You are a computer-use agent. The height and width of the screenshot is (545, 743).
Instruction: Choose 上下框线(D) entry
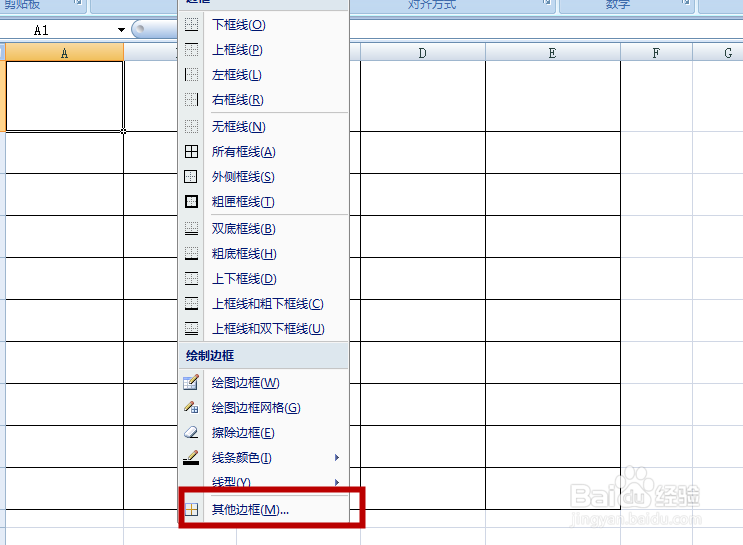click(x=263, y=279)
